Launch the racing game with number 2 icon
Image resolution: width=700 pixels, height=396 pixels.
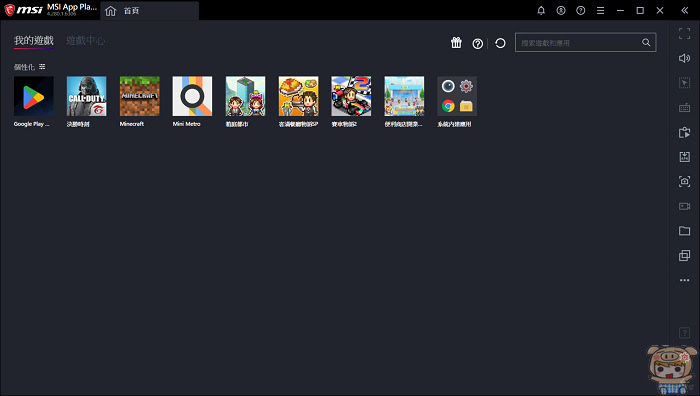pos(351,96)
